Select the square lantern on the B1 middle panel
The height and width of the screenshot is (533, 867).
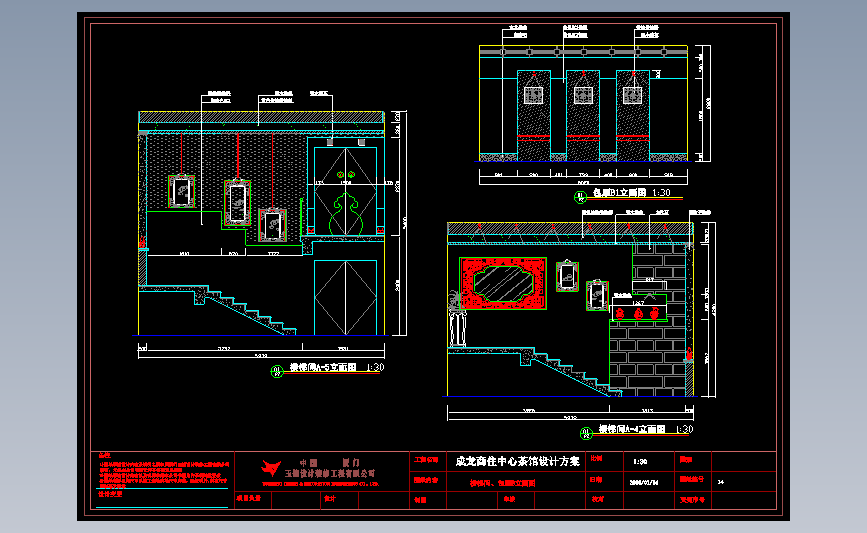pyautogui.click(x=583, y=95)
